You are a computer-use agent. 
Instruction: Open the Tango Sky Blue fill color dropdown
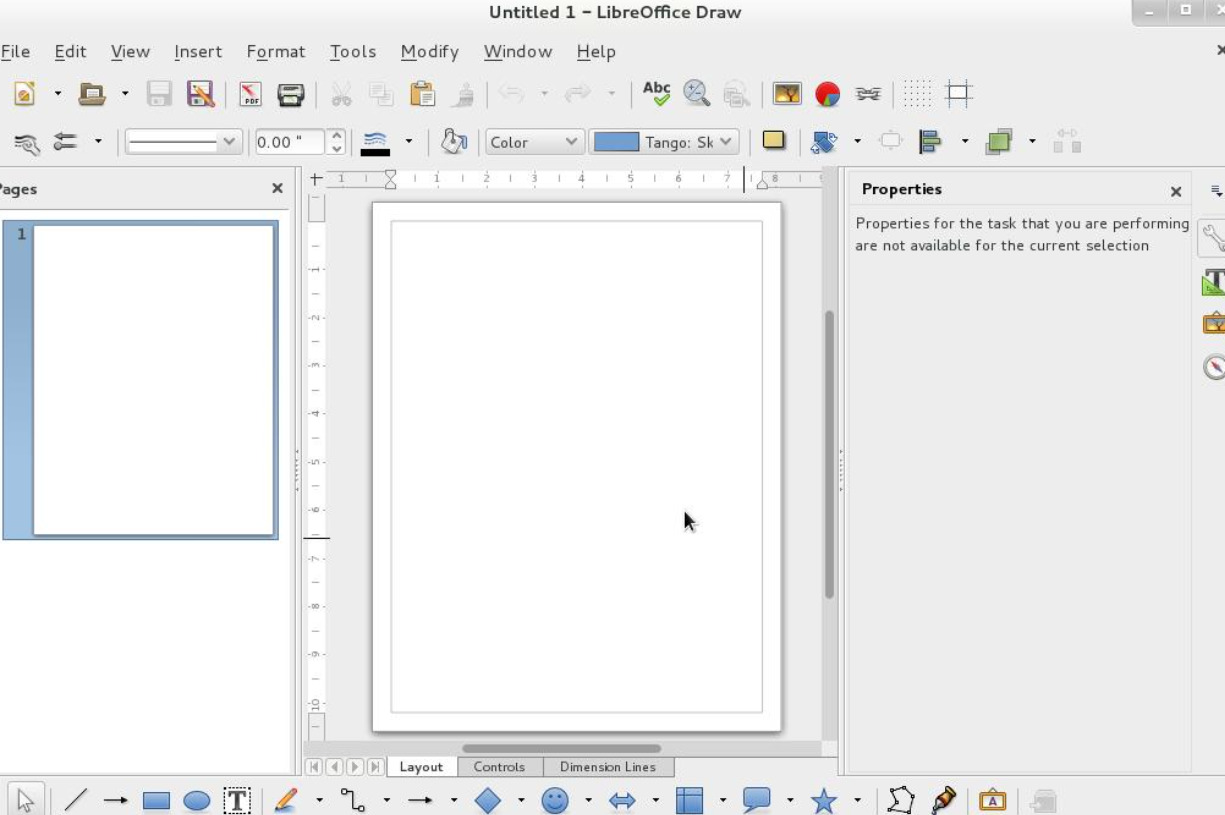(x=664, y=142)
